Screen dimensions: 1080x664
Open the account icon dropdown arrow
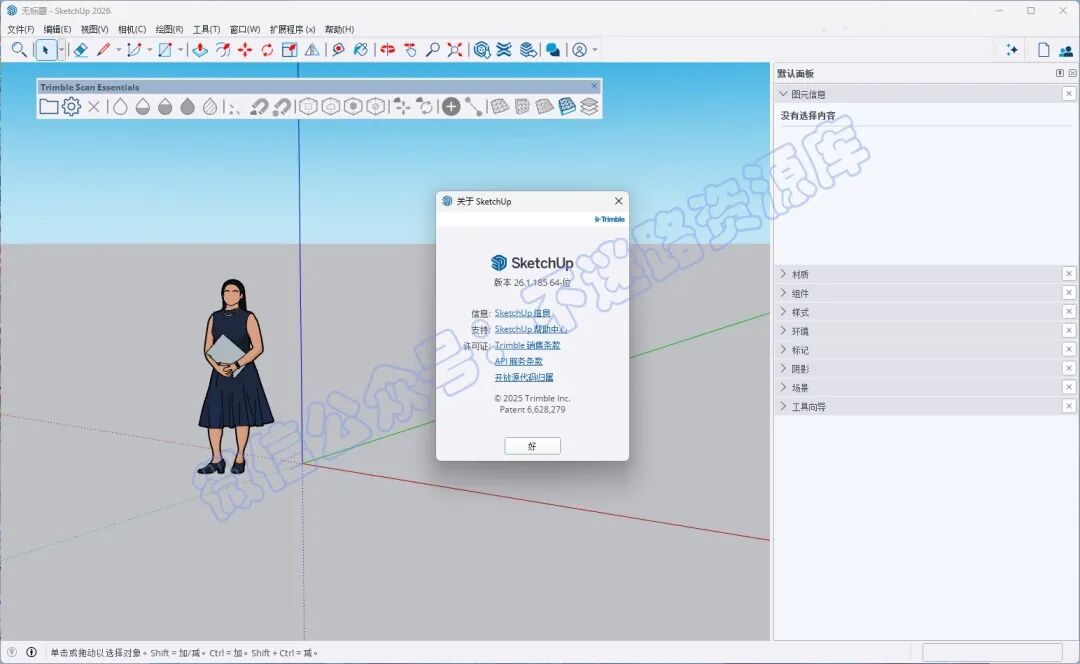click(595, 50)
